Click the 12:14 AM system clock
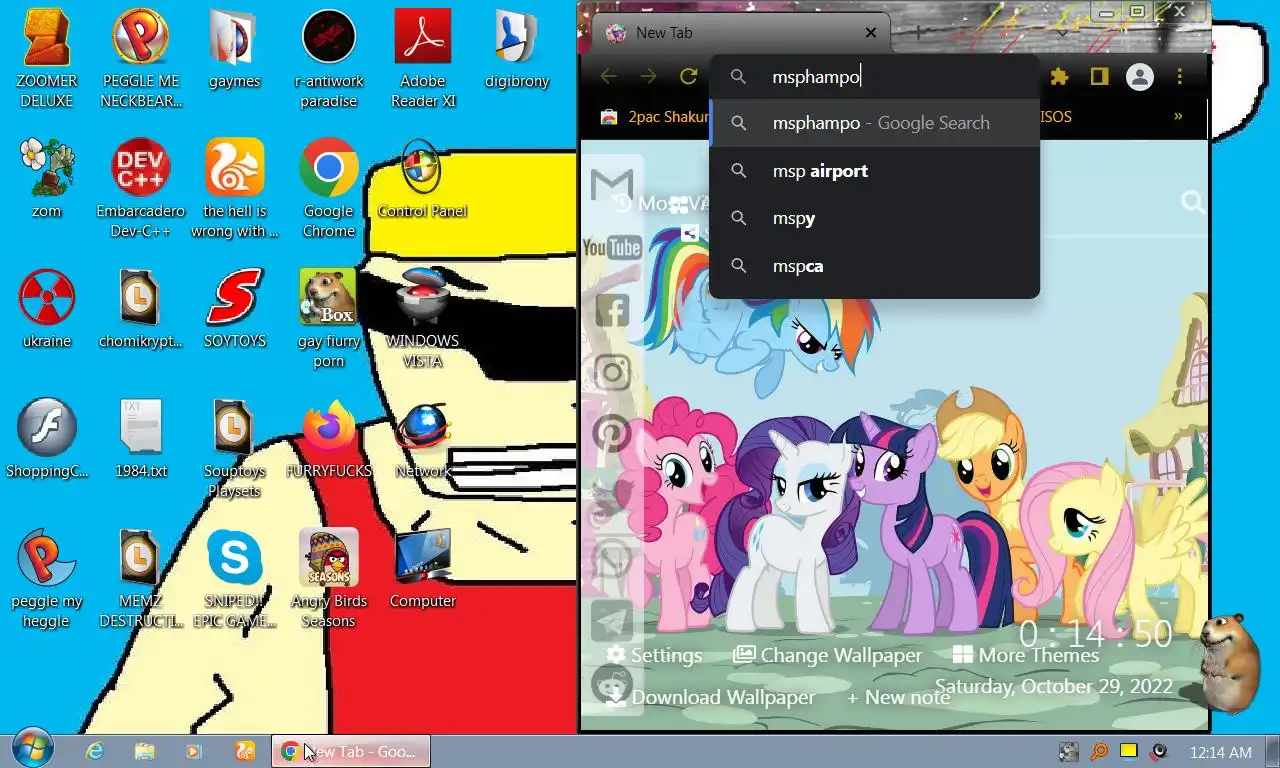The width and height of the screenshot is (1280, 768). coord(1220,752)
